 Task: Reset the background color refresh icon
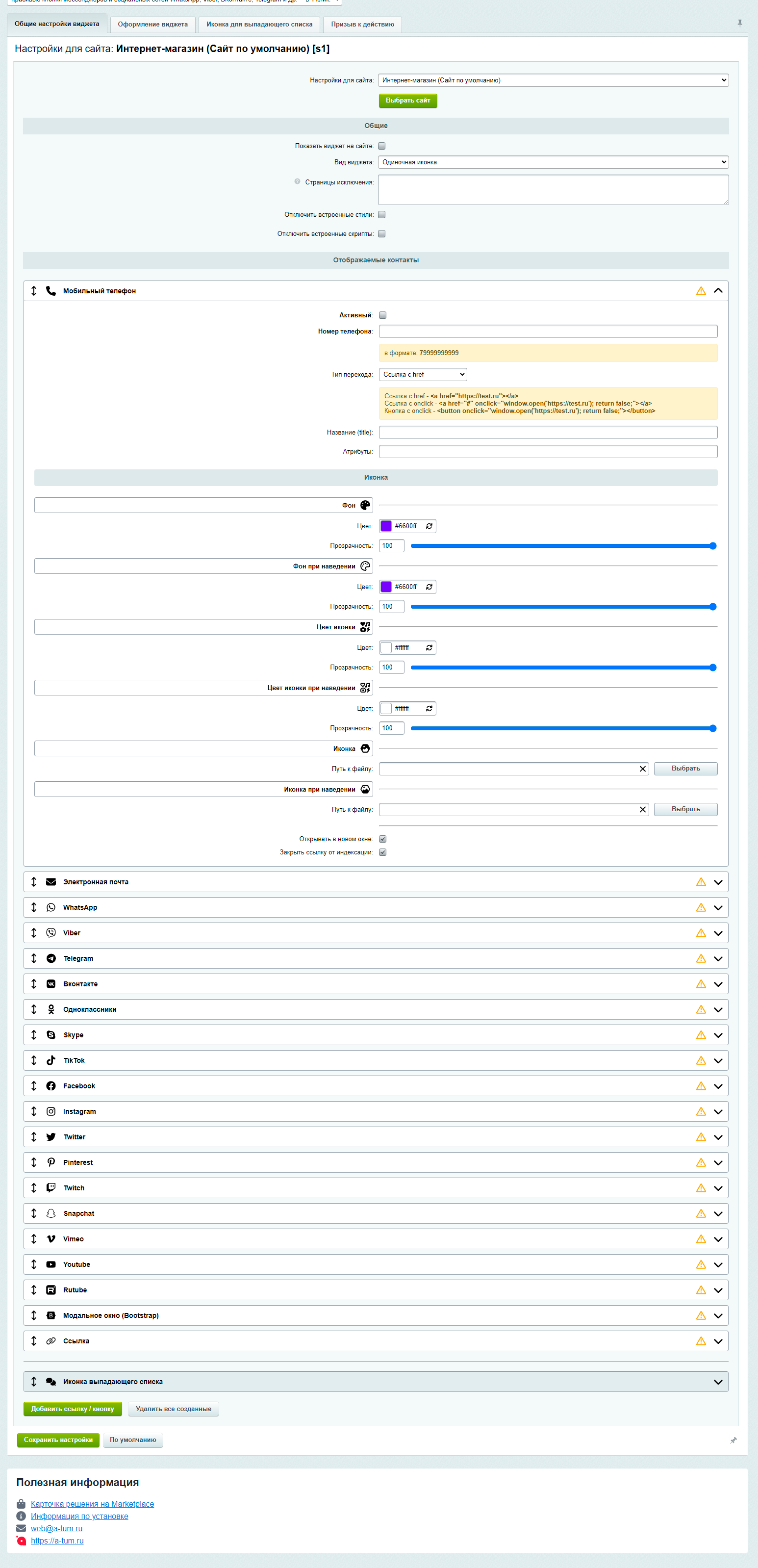[429, 526]
